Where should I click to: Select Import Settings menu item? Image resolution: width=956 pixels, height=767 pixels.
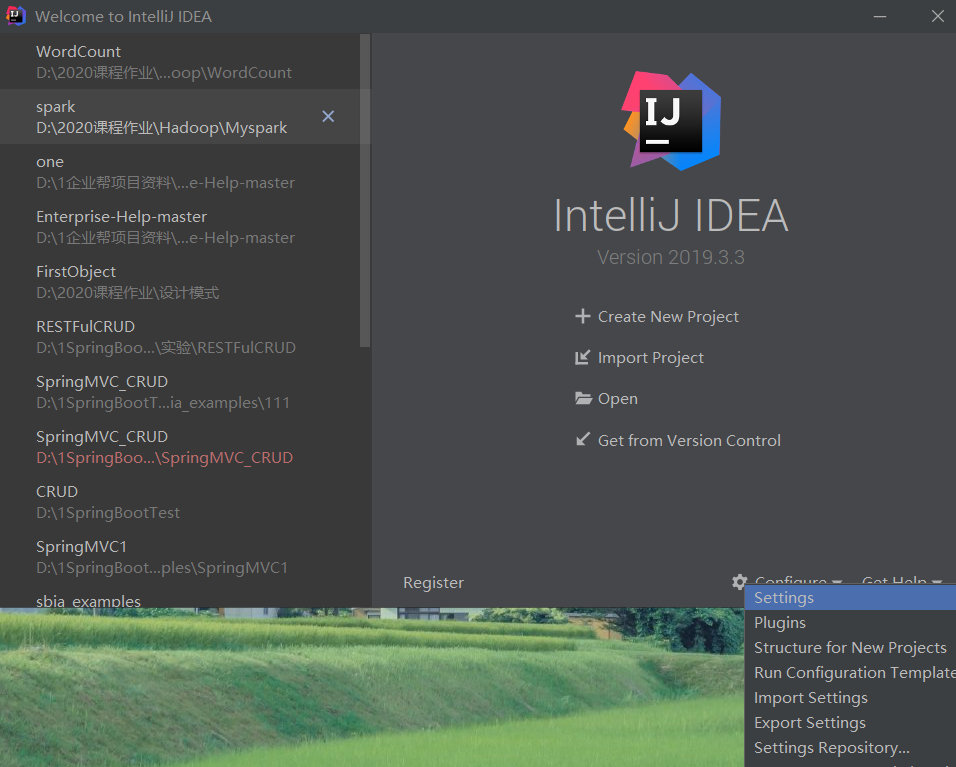click(x=810, y=697)
